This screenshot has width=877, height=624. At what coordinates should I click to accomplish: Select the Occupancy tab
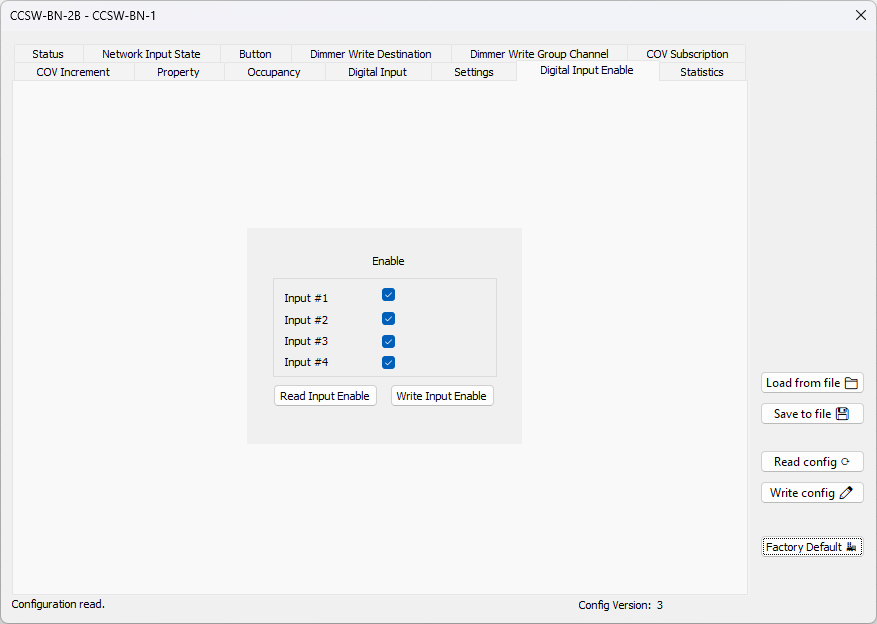pos(274,72)
